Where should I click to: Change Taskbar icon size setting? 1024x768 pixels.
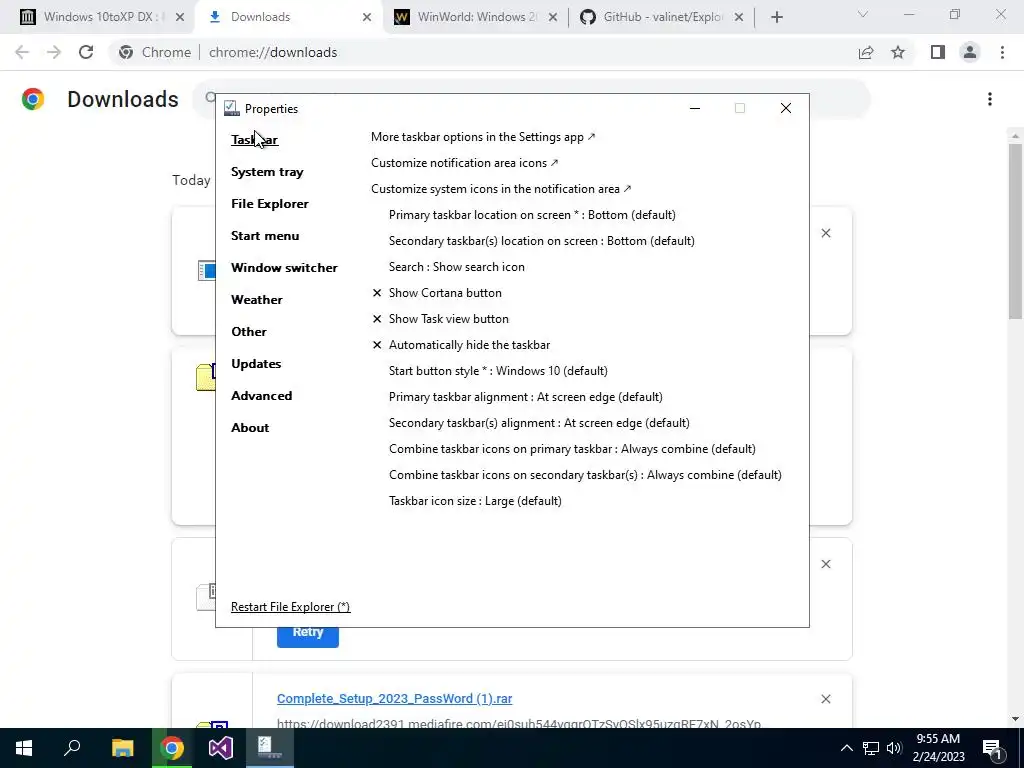475,501
